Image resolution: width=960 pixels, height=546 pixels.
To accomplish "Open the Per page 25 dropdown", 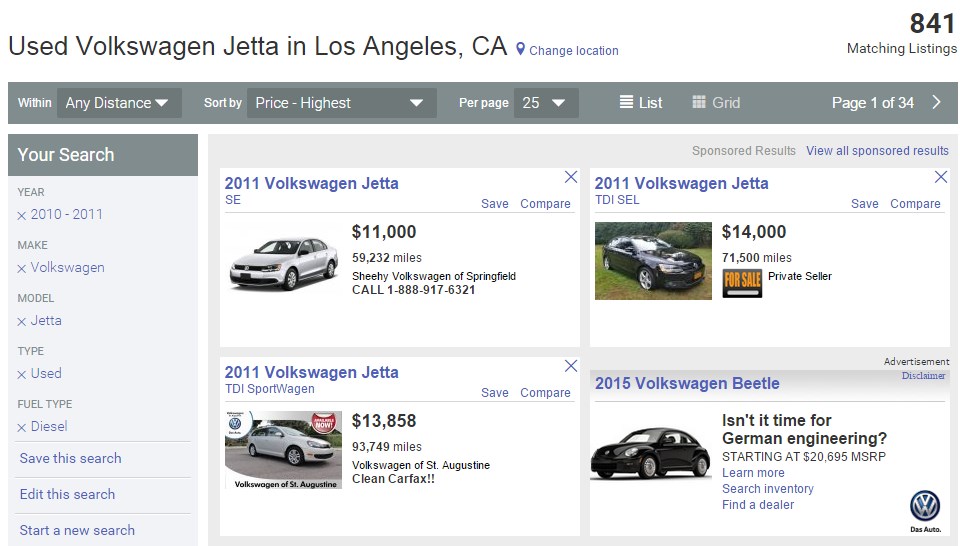I will tap(546, 103).
